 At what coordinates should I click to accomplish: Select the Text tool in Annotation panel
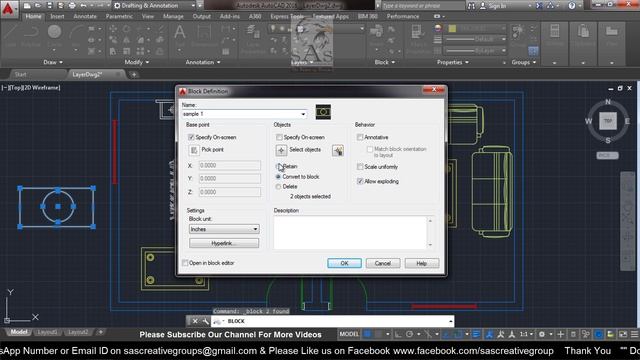pos(180,33)
